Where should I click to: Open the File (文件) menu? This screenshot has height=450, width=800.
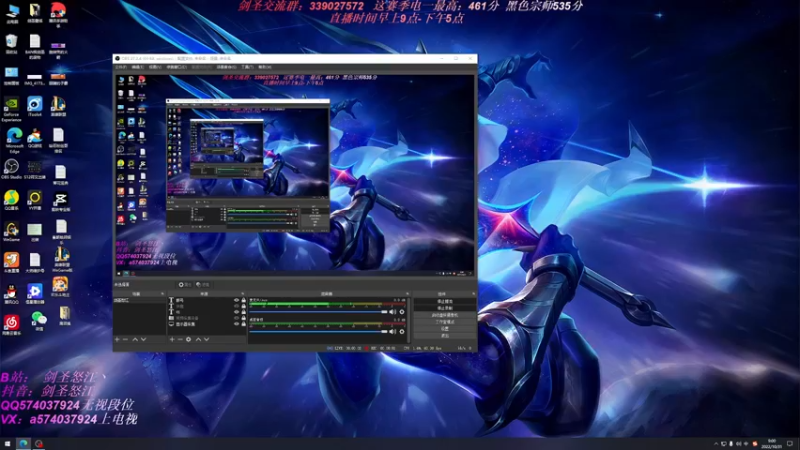tap(121, 67)
